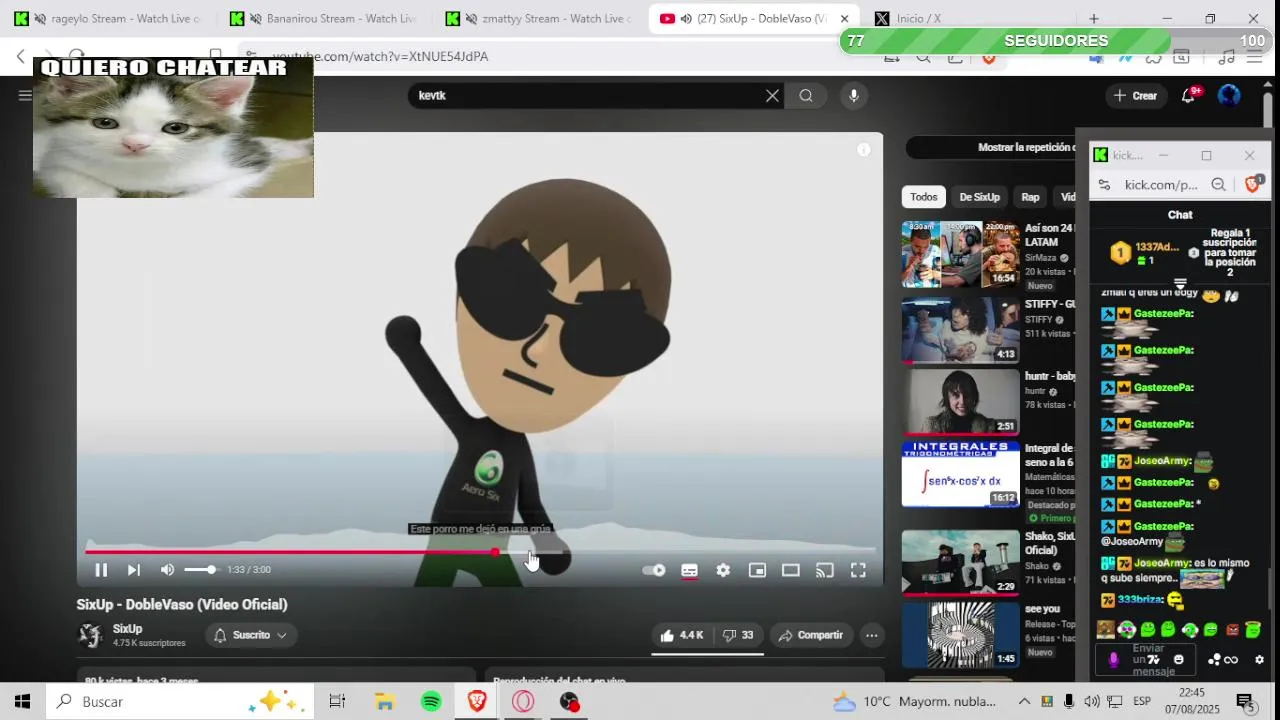Image resolution: width=1280 pixels, height=720 pixels.
Task: Open Opera GX from the taskbar
Action: (523, 702)
